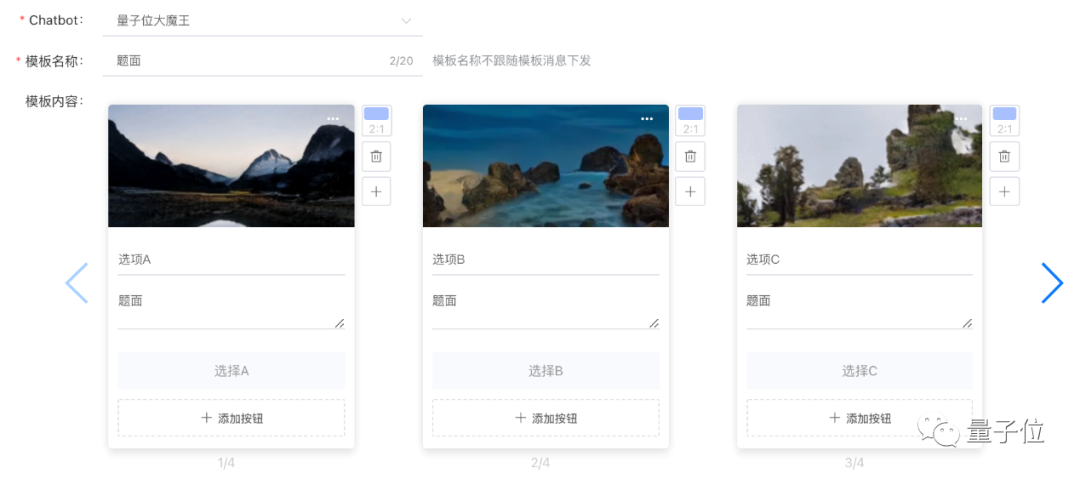Delete card 1/4 with the trash icon
Image resolution: width=1080 pixels, height=479 pixels.
[376, 156]
